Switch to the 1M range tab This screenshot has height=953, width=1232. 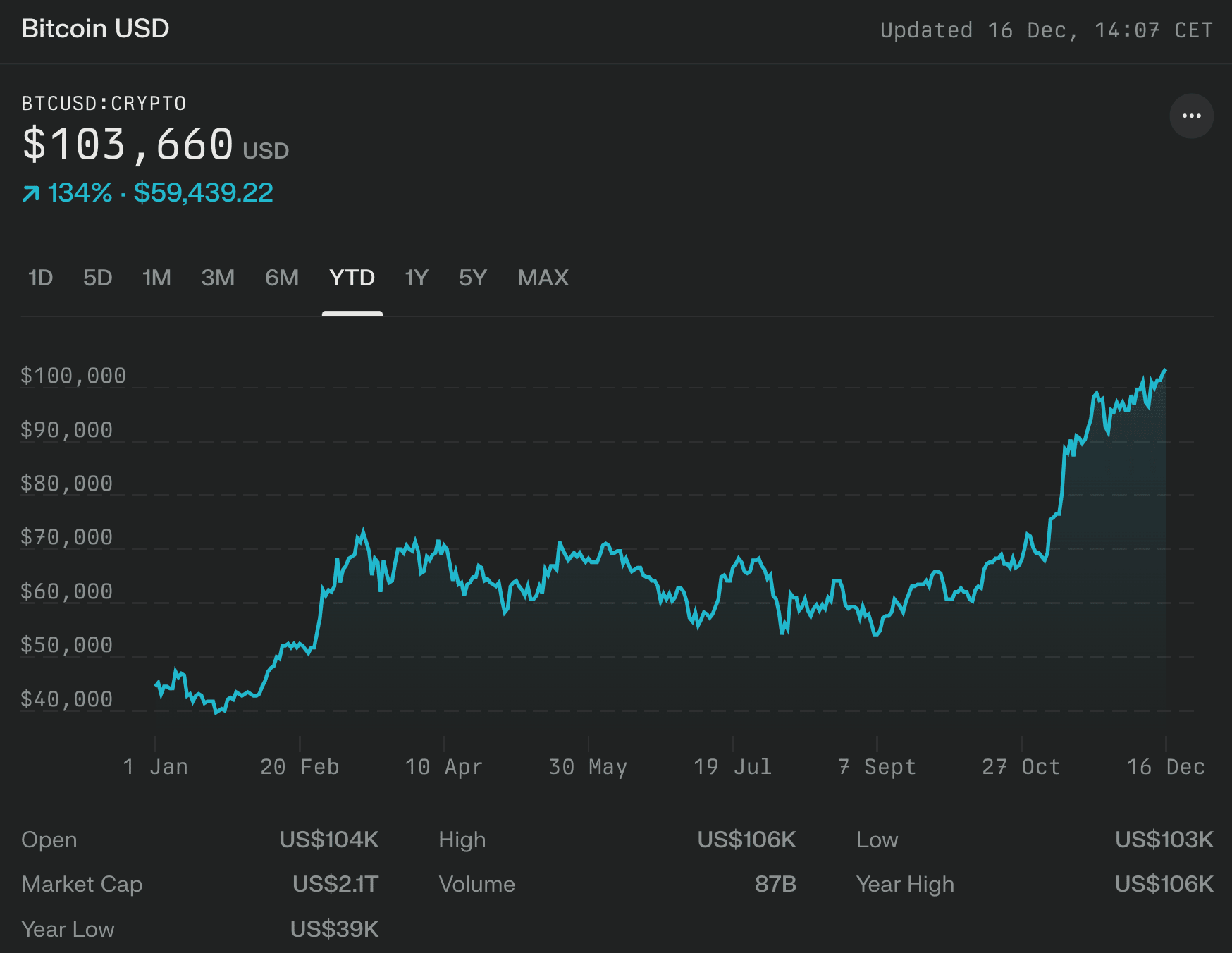[x=156, y=278]
